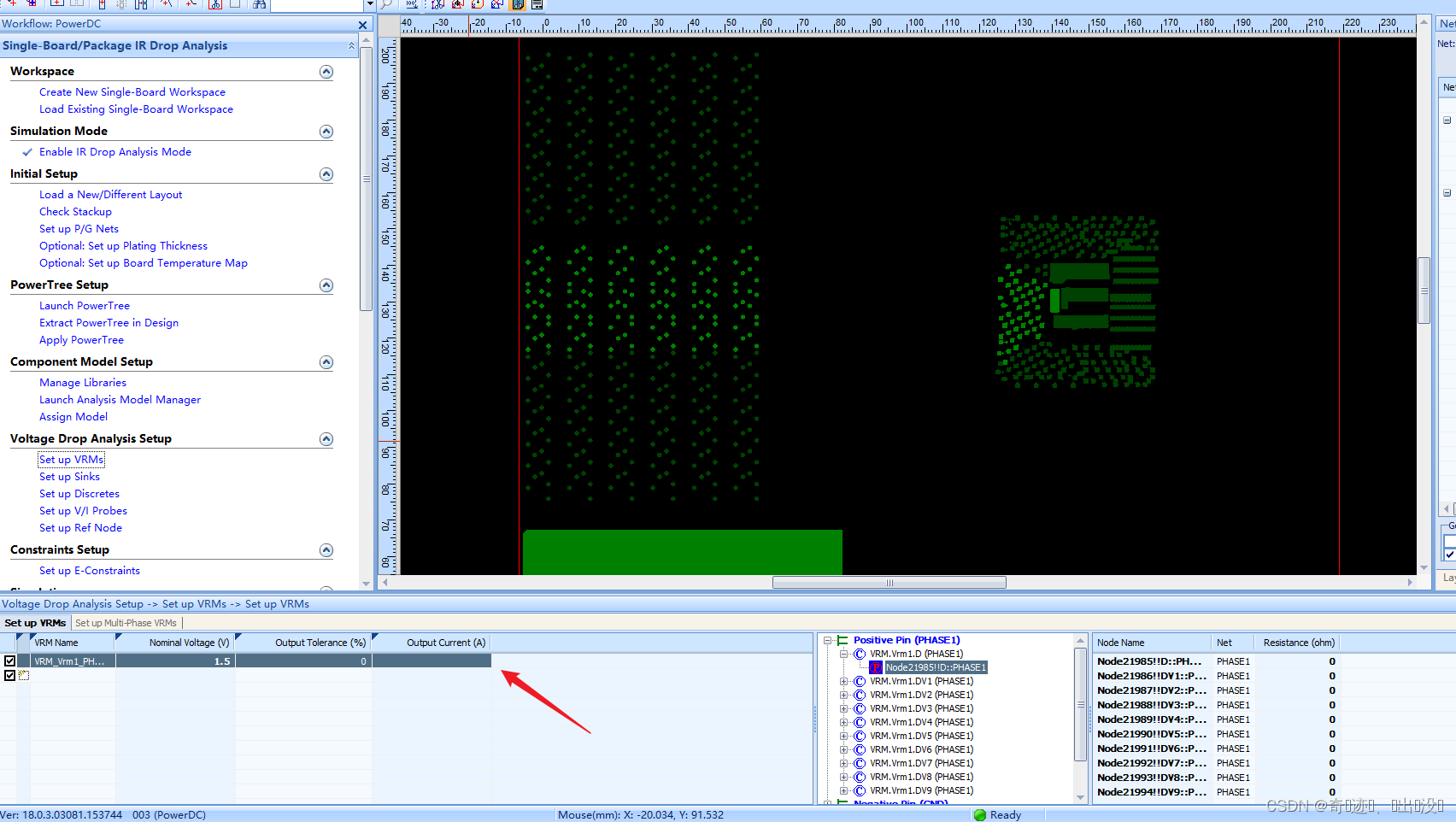This screenshot has height=822, width=1456.
Task: Click the layout canvas horizontal scrollbar thumb
Action: click(x=889, y=583)
